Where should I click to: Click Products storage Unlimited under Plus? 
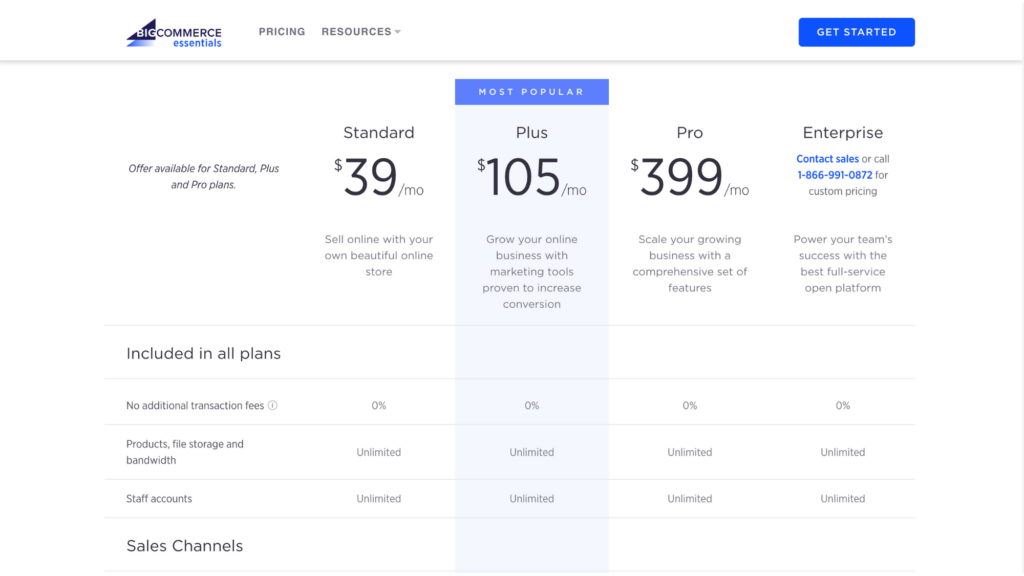tap(532, 452)
